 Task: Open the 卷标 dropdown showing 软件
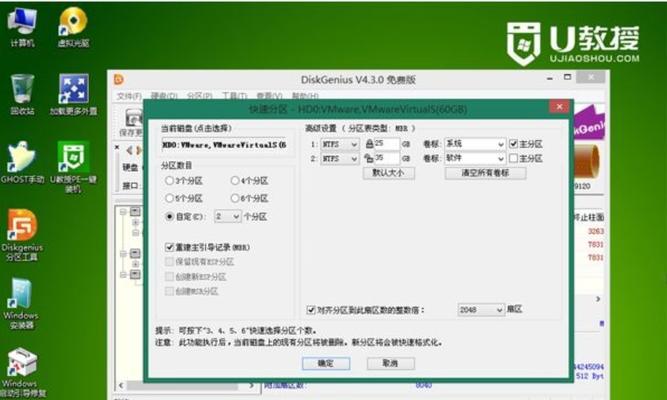475,158
